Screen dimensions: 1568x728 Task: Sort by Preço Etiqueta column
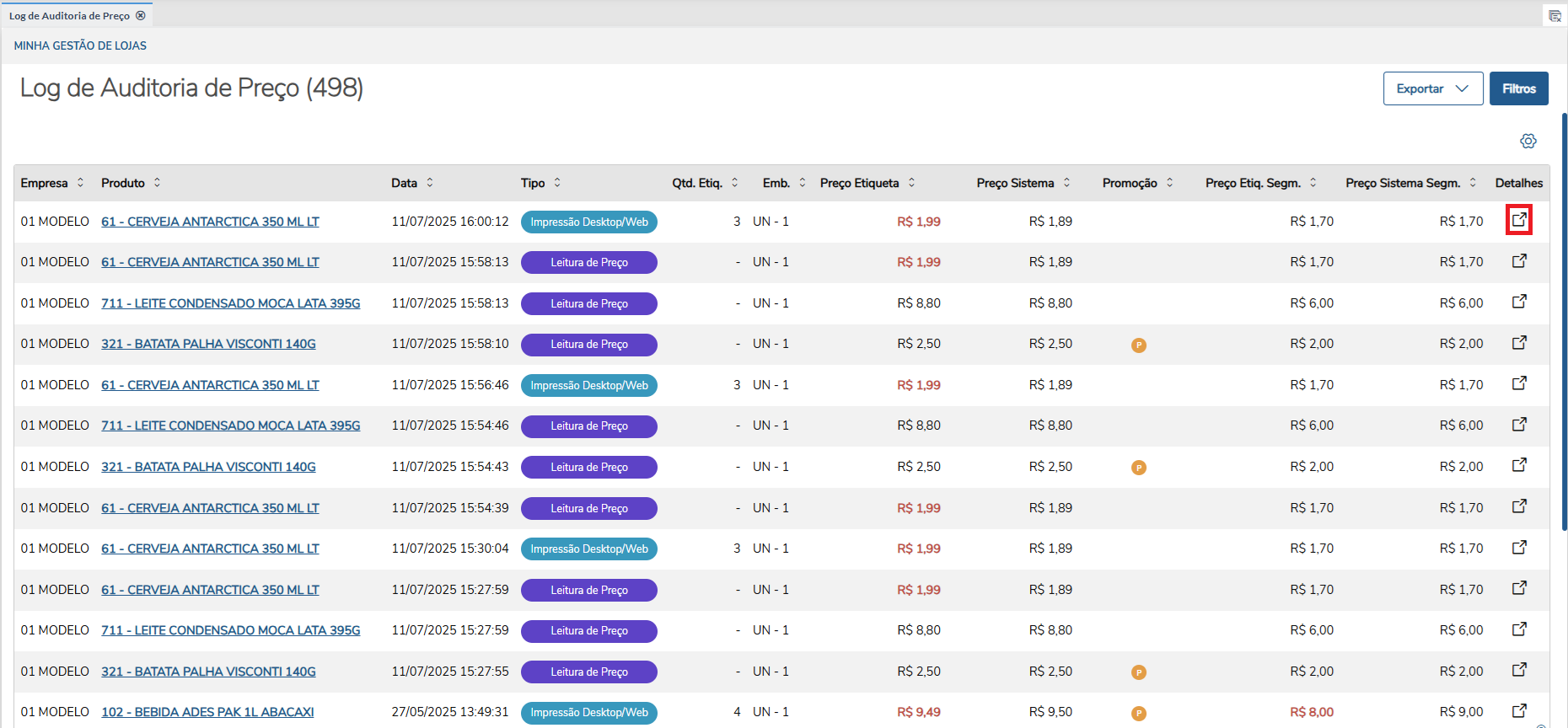click(x=867, y=183)
